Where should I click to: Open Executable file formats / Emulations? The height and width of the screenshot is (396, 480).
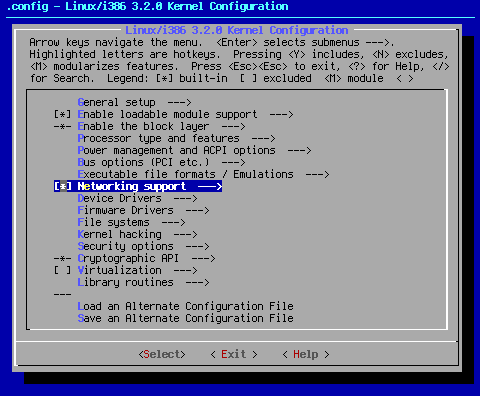click(x=203, y=174)
